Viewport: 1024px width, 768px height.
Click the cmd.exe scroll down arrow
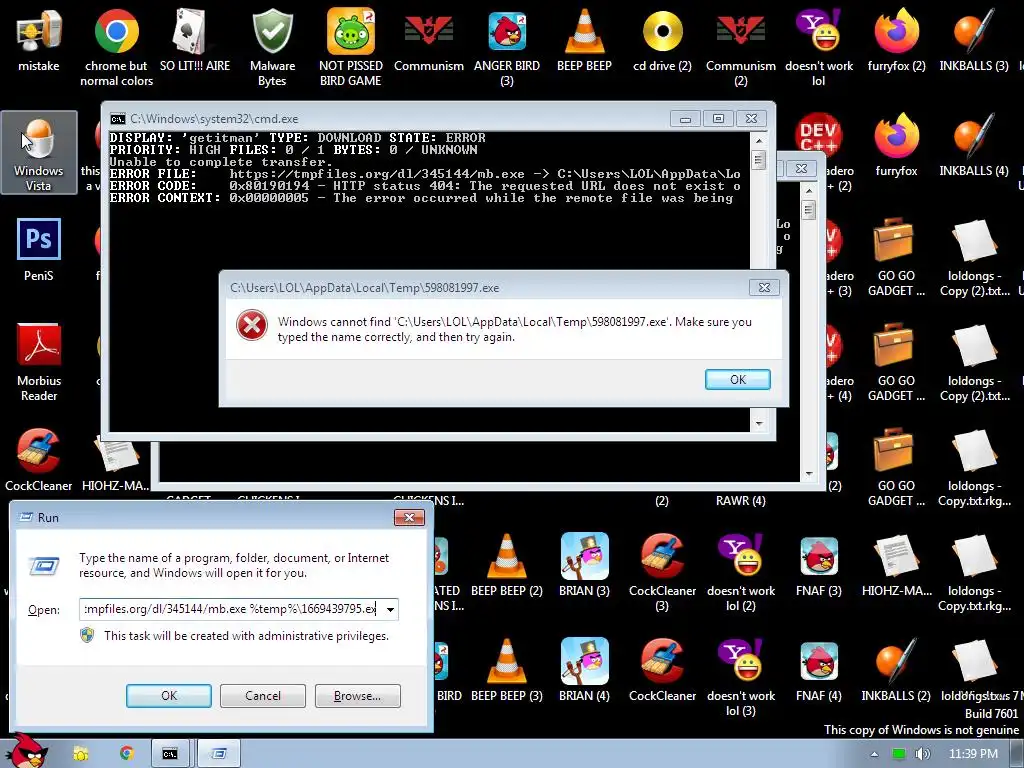click(758, 423)
